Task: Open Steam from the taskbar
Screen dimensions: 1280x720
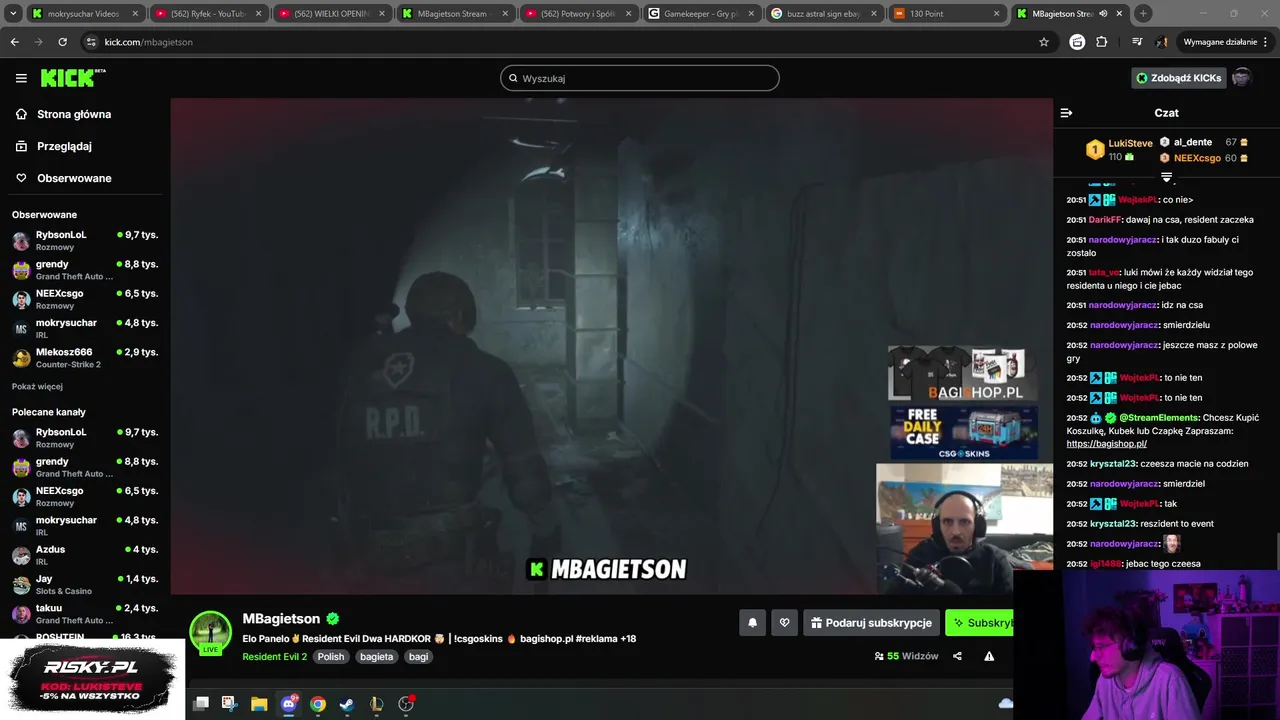Action: click(x=347, y=704)
